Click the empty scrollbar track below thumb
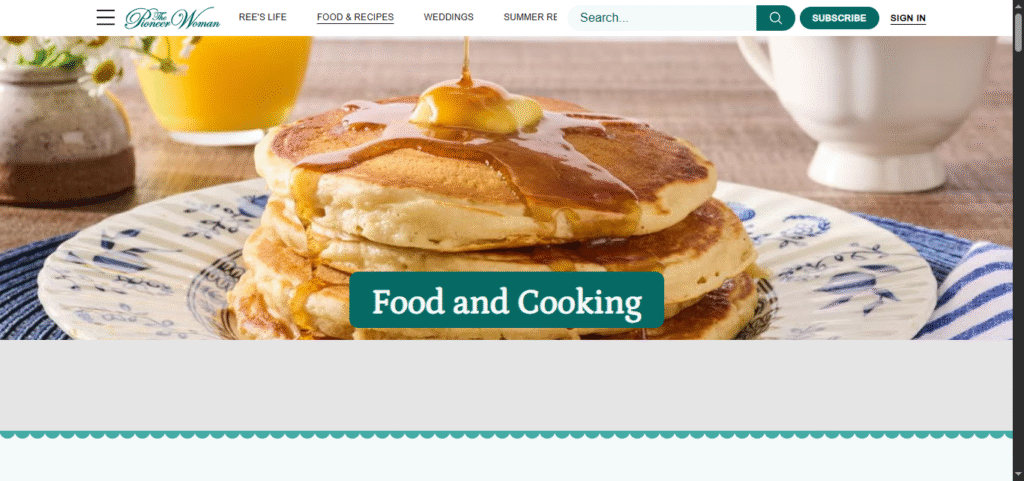The width and height of the screenshot is (1024, 481). pyautogui.click(x=1018, y=261)
